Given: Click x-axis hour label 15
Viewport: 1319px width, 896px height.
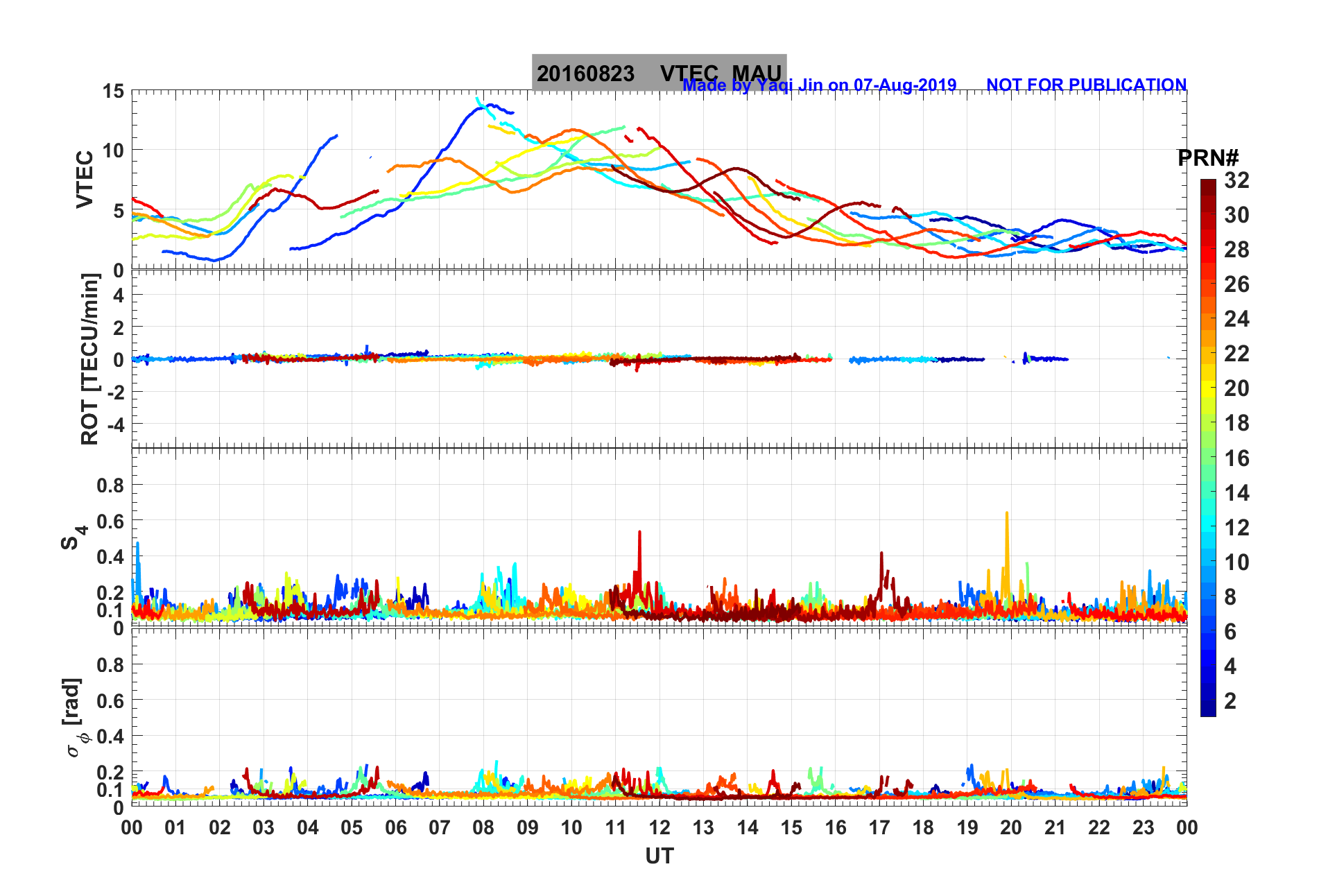Looking at the screenshot, I should [791, 827].
